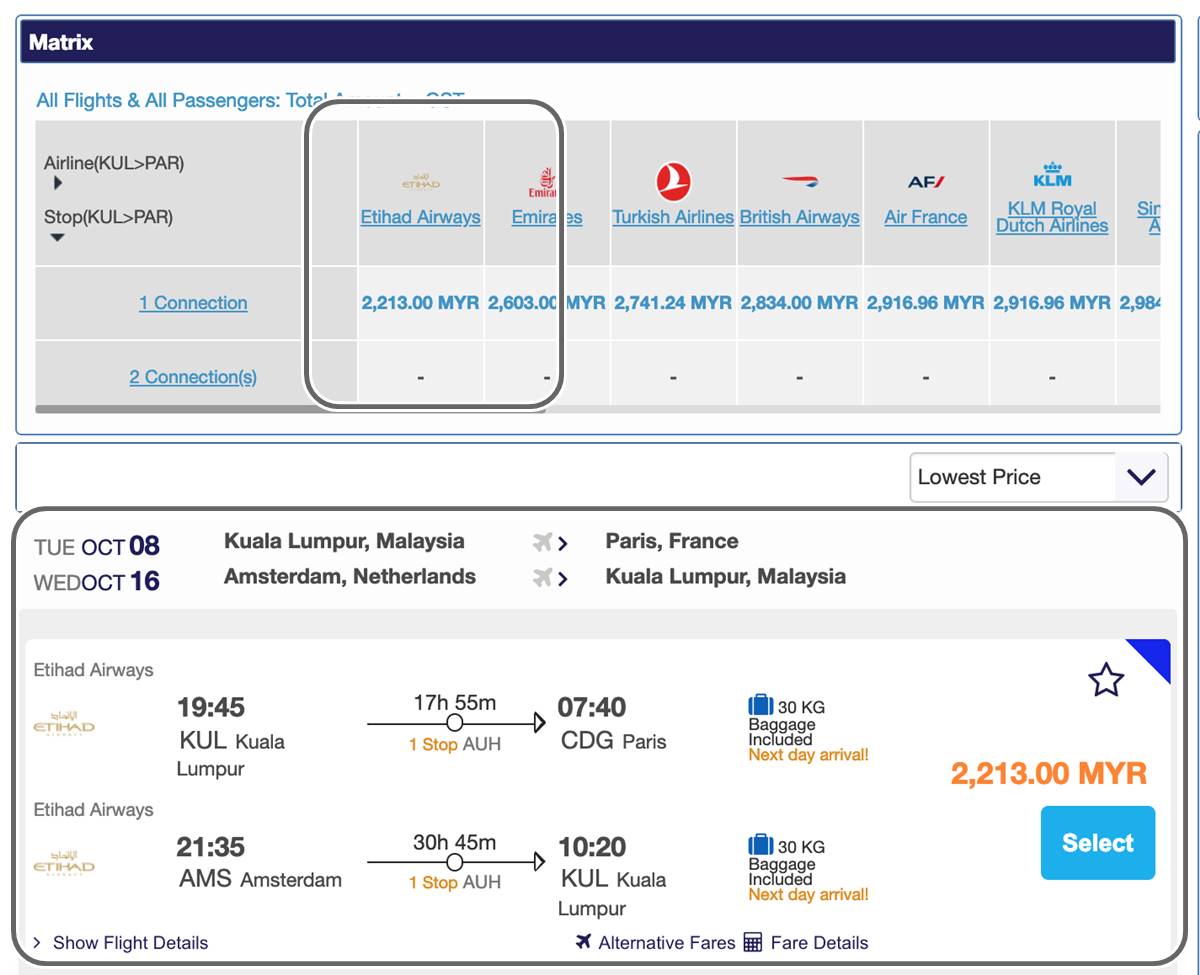
Task: Open the Lowest Price sort dropdown
Action: coord(1039,477)
